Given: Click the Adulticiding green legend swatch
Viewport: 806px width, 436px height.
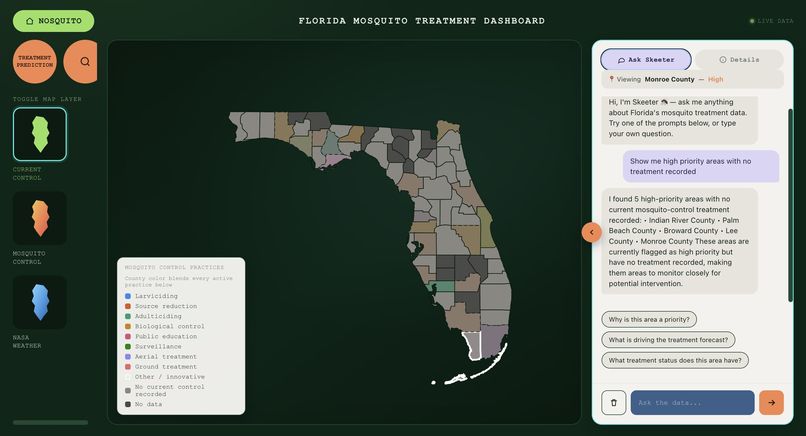Looking at the screenshot, I should 128,316.
